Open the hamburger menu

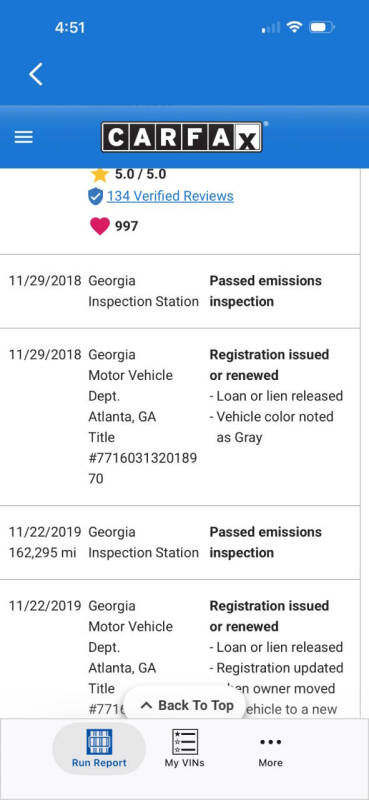coord(23,137)
